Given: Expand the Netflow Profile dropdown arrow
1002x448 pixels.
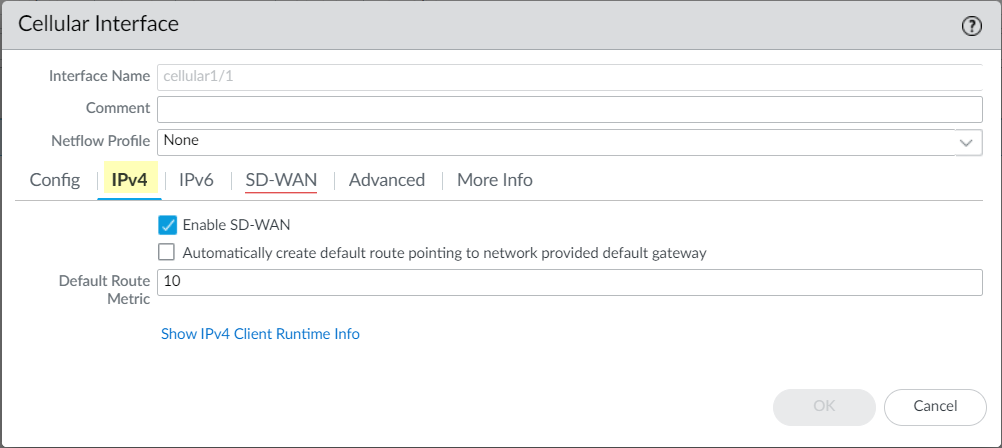Looking at the screenshot, I should (x=966, y=141).
